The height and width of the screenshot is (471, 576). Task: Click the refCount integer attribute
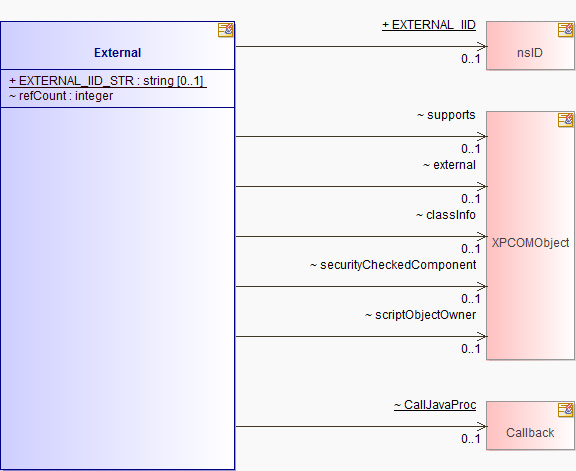coord(61,96)
